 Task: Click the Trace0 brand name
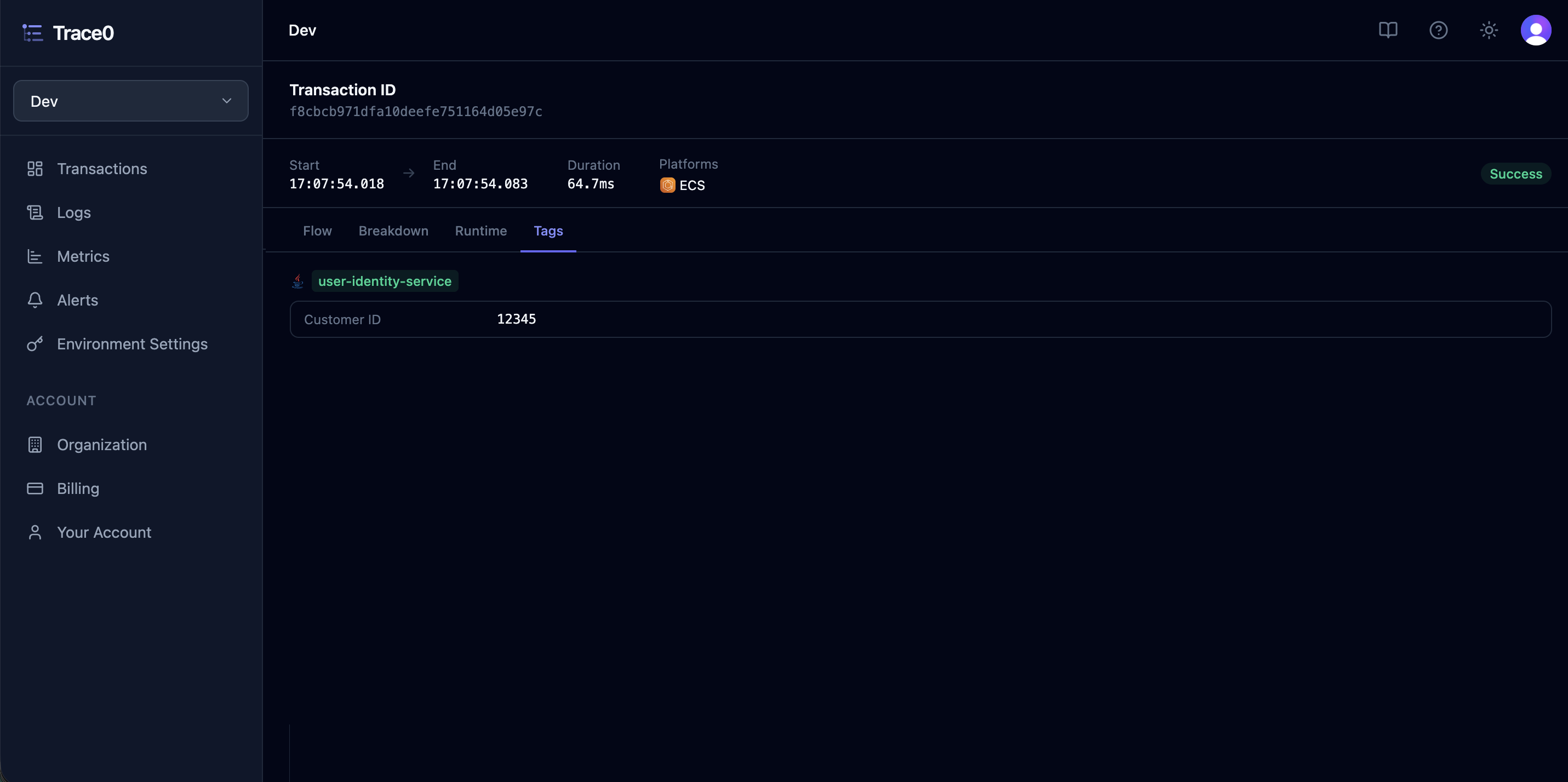click(83, 33)
